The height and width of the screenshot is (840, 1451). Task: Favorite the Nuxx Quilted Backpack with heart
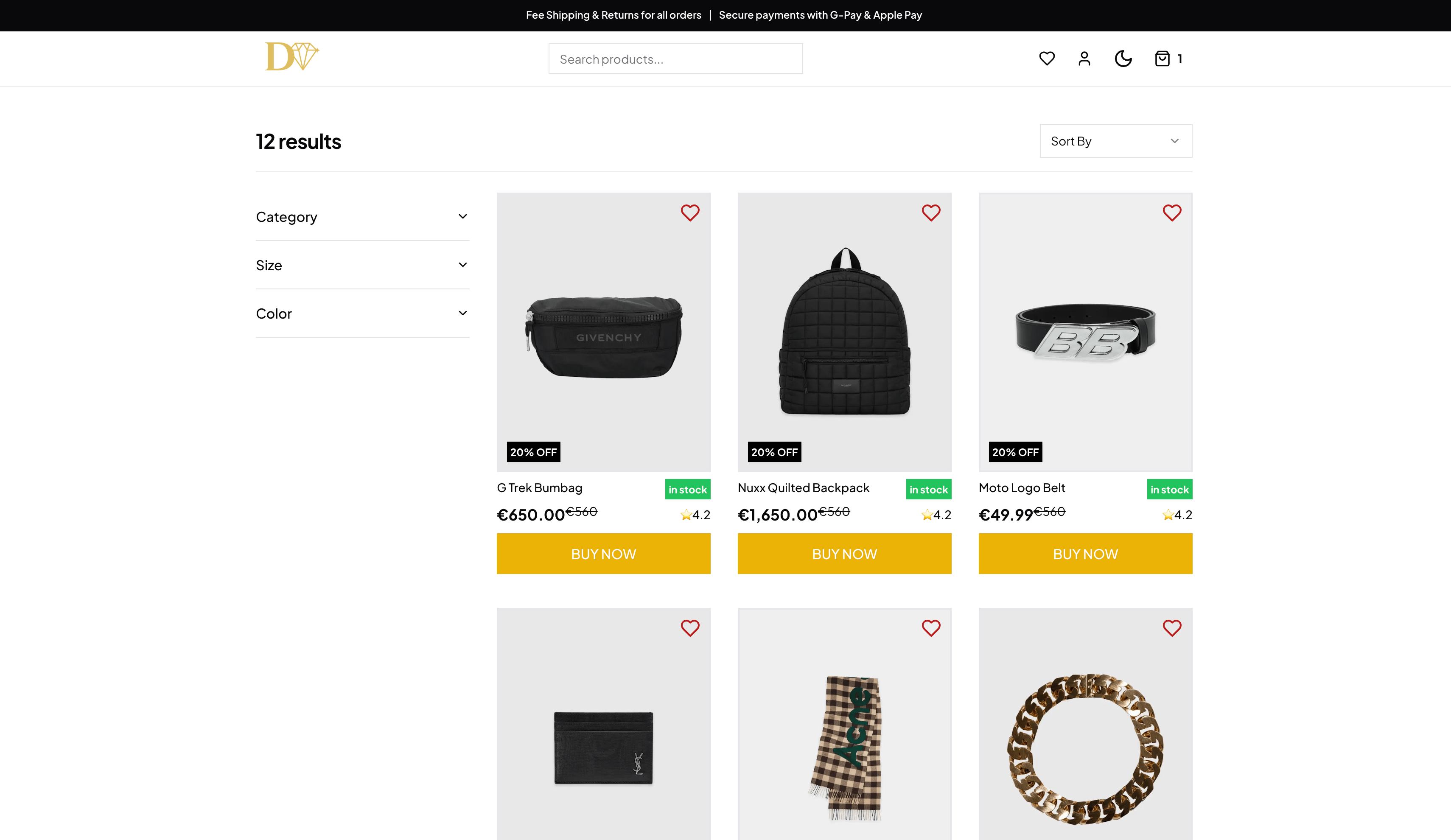tap(930, 213)
